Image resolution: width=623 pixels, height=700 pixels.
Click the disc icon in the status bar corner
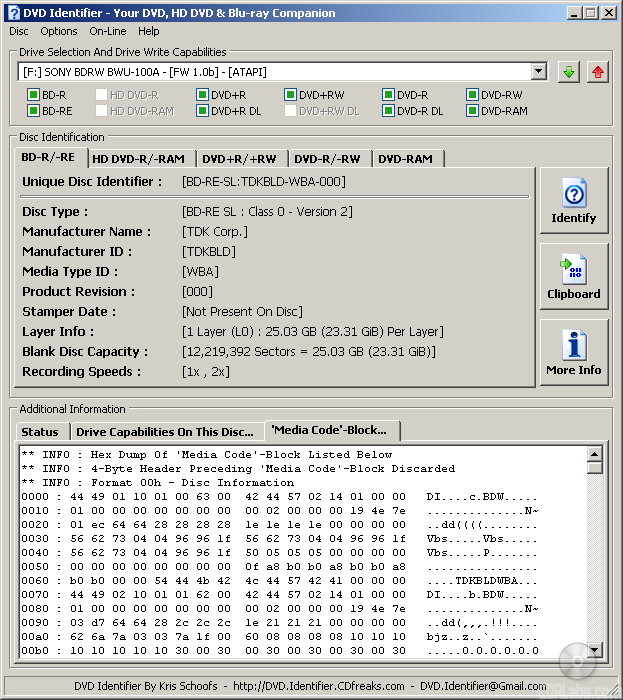click(578, 661)
